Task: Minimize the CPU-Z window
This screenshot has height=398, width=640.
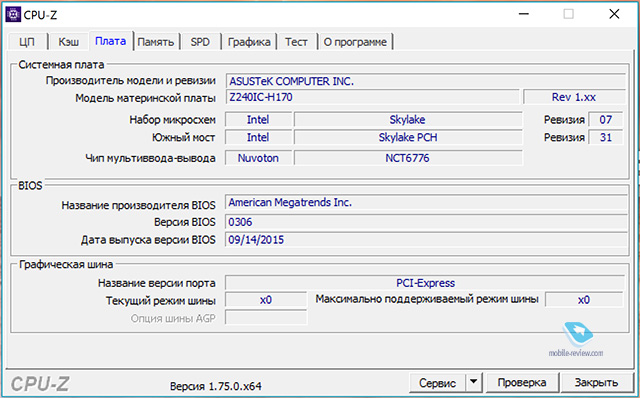Action: pyautogui.click(x=524, y=14)
